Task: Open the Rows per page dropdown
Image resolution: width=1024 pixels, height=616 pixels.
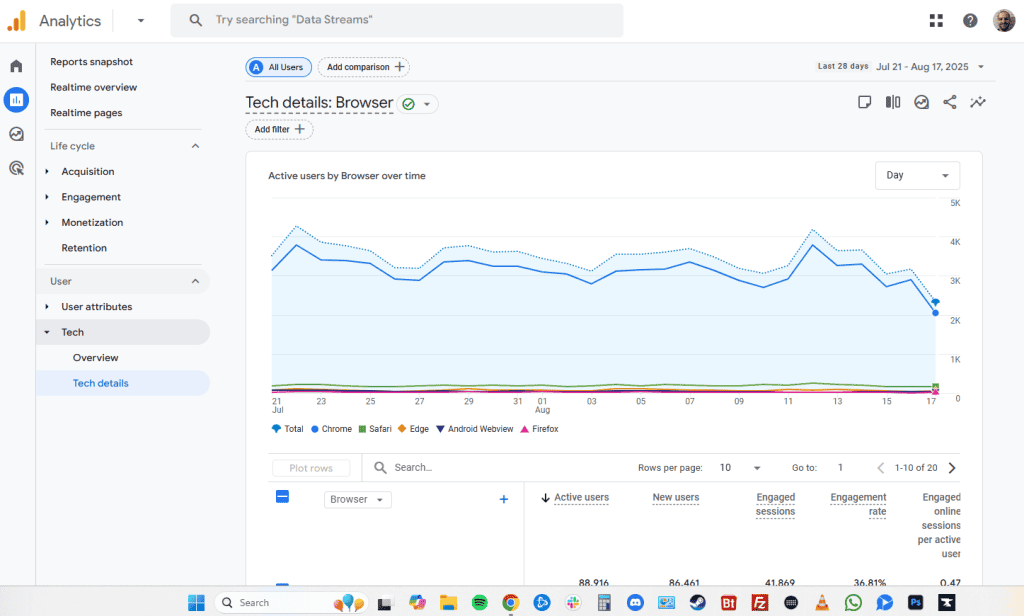Action: [740, 467]
